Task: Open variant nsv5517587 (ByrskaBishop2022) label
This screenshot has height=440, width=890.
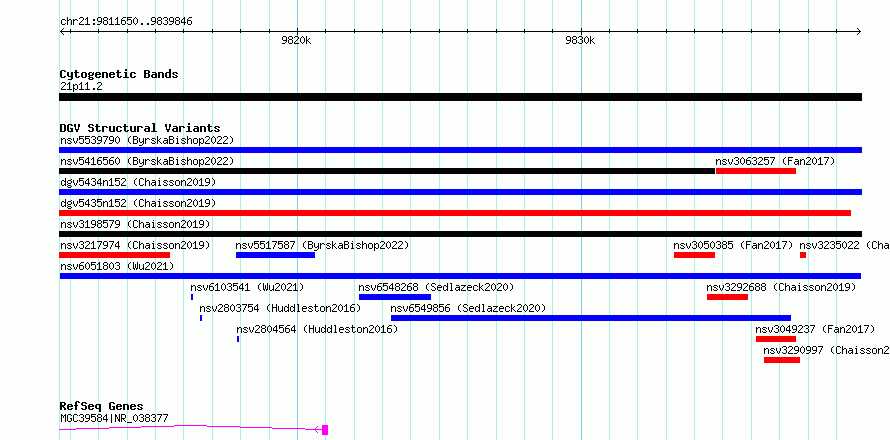Action: point(322,245)
